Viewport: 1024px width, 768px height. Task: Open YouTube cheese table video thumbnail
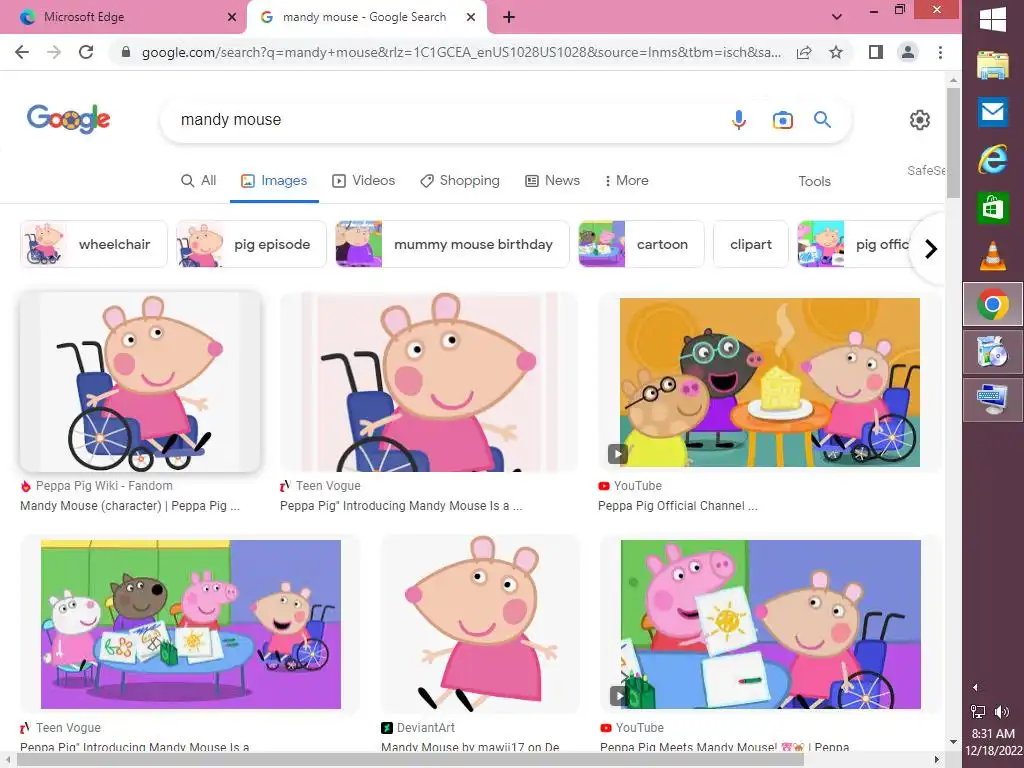pyautogui.click(x=770, y=382)
